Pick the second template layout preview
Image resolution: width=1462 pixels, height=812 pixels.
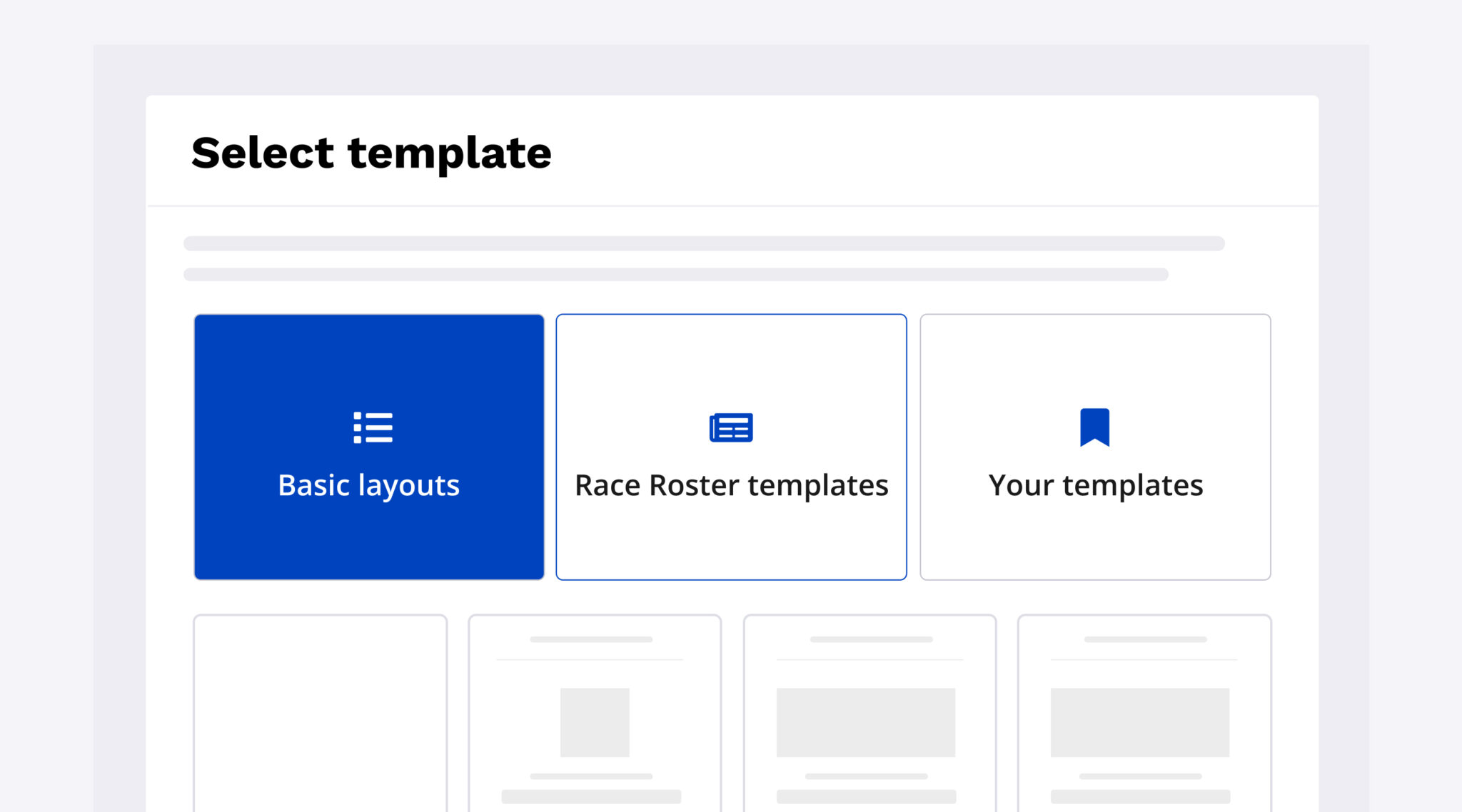click(x=595, y=714)
